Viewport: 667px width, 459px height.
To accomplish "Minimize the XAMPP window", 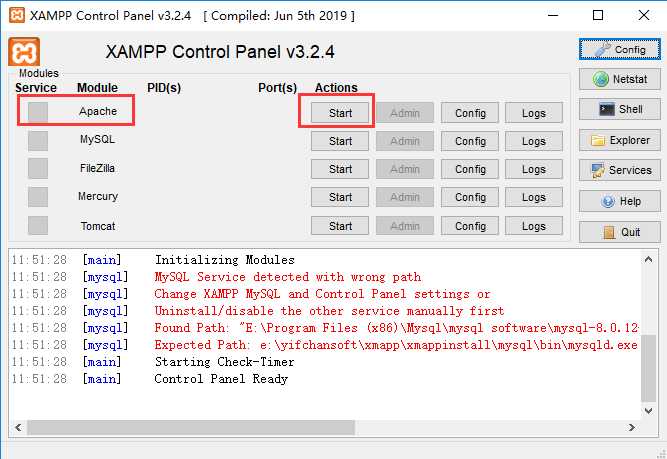I will click(x=553, y=15).
